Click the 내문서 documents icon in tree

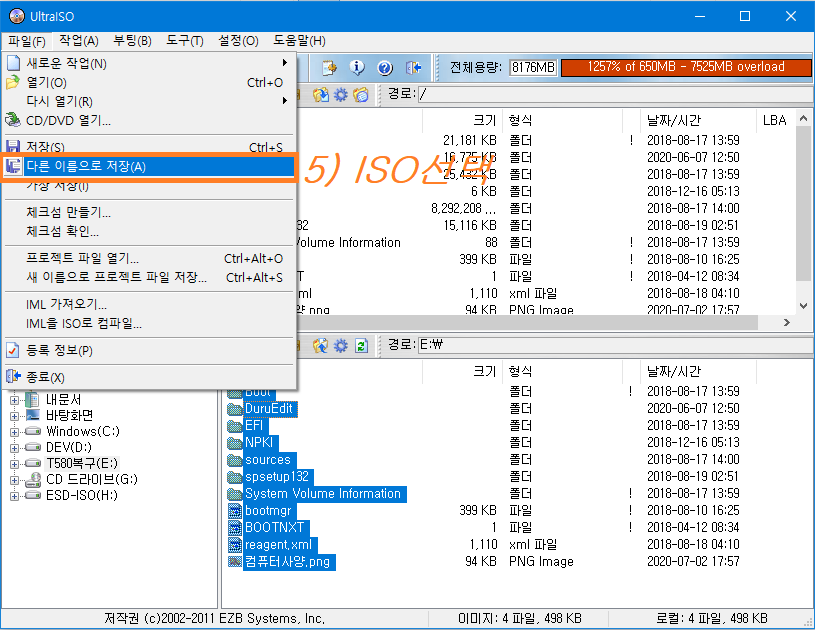[32, 399]
